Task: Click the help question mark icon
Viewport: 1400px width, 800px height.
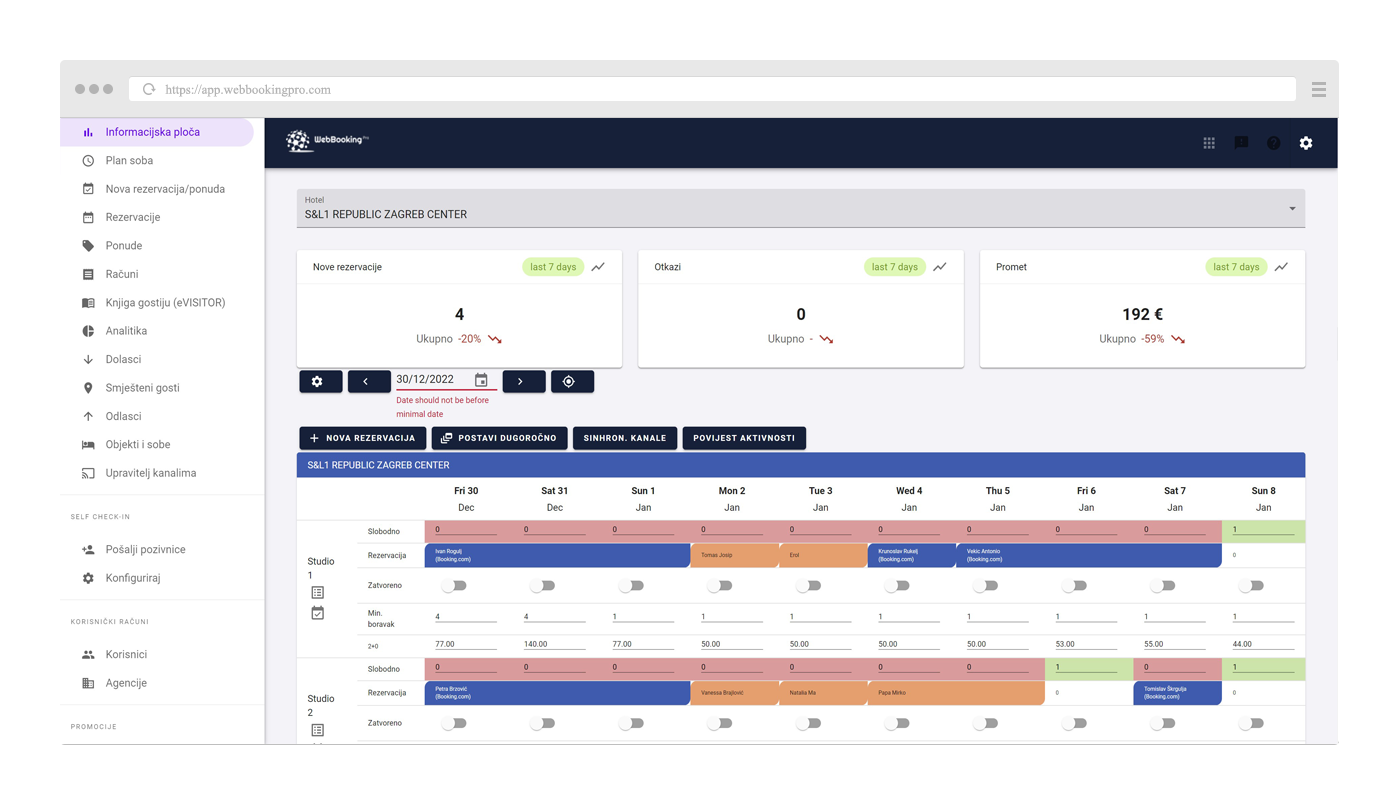Action: (1273, 143)
